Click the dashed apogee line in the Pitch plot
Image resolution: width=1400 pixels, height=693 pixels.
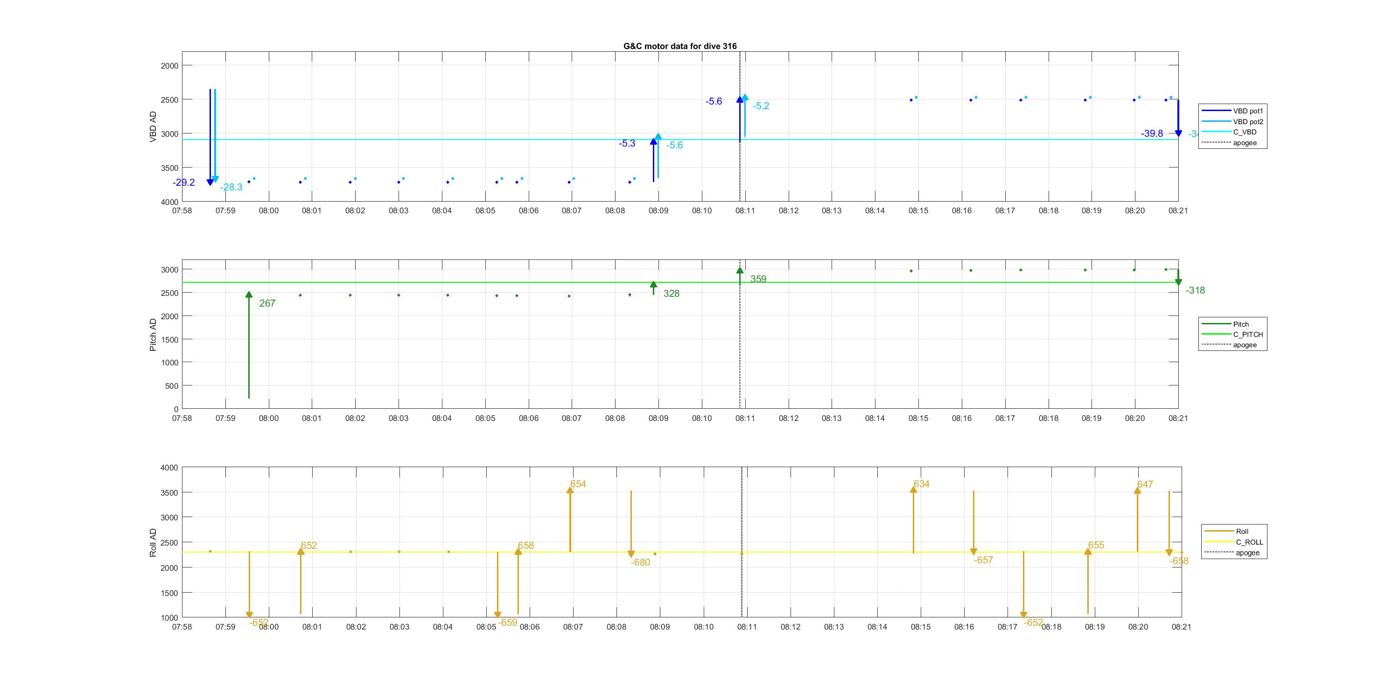(740, 335)
